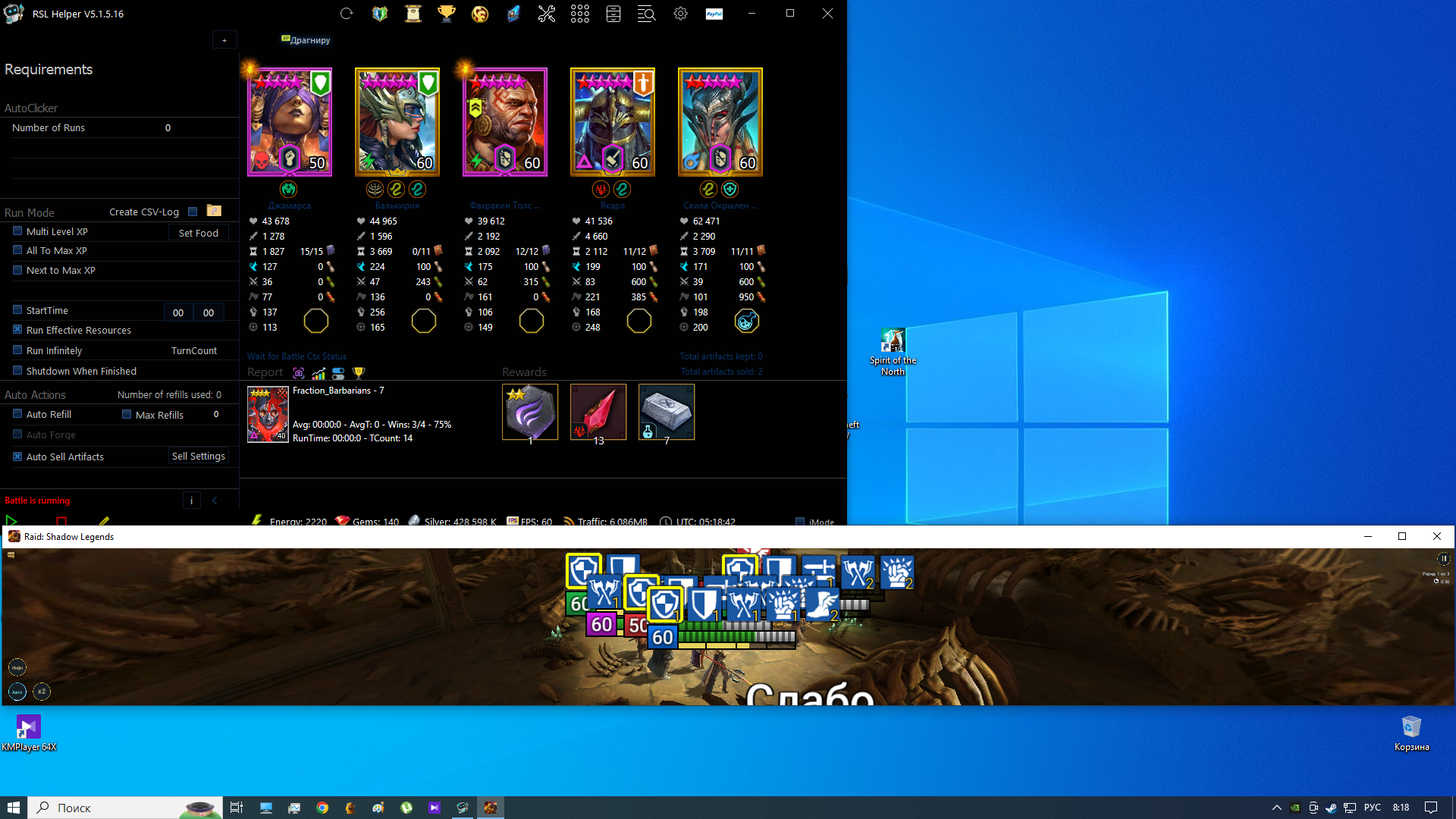Click the StartTime minutes field
The height and width of the screenshot is (819, 1456).
pos(209,312)
